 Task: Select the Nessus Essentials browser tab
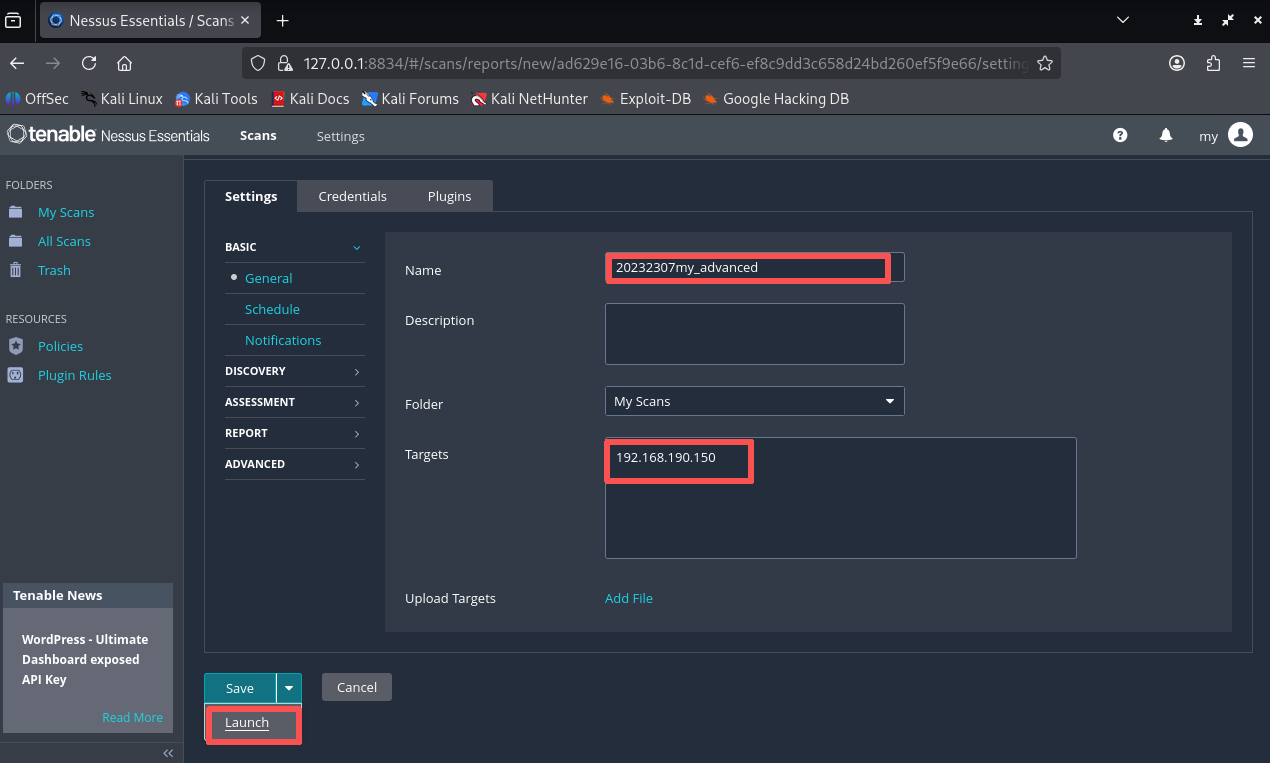150,20
